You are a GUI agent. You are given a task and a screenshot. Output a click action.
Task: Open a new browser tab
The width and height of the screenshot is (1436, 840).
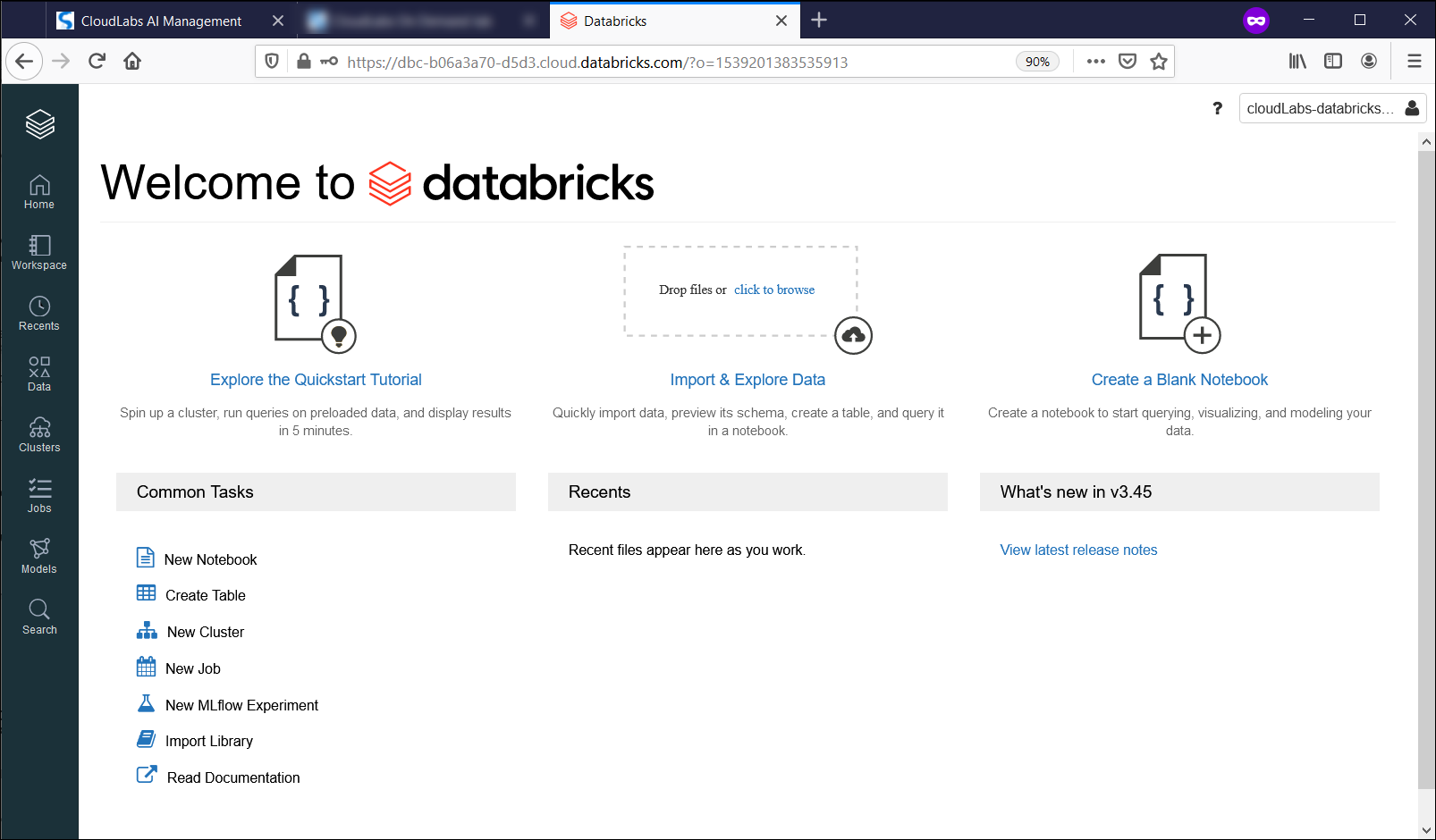point(819,20)
